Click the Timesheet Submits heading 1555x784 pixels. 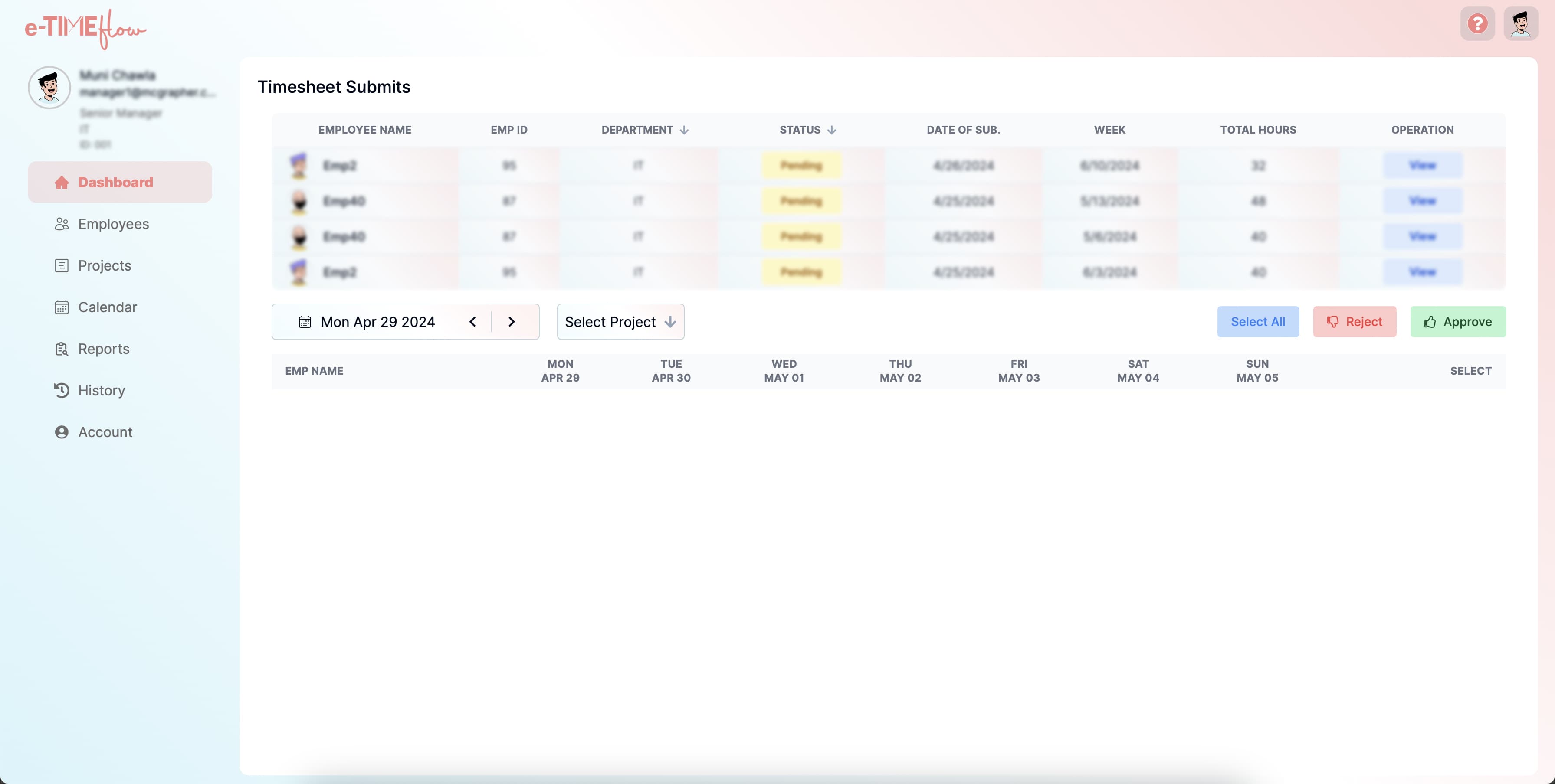point(334,87)
